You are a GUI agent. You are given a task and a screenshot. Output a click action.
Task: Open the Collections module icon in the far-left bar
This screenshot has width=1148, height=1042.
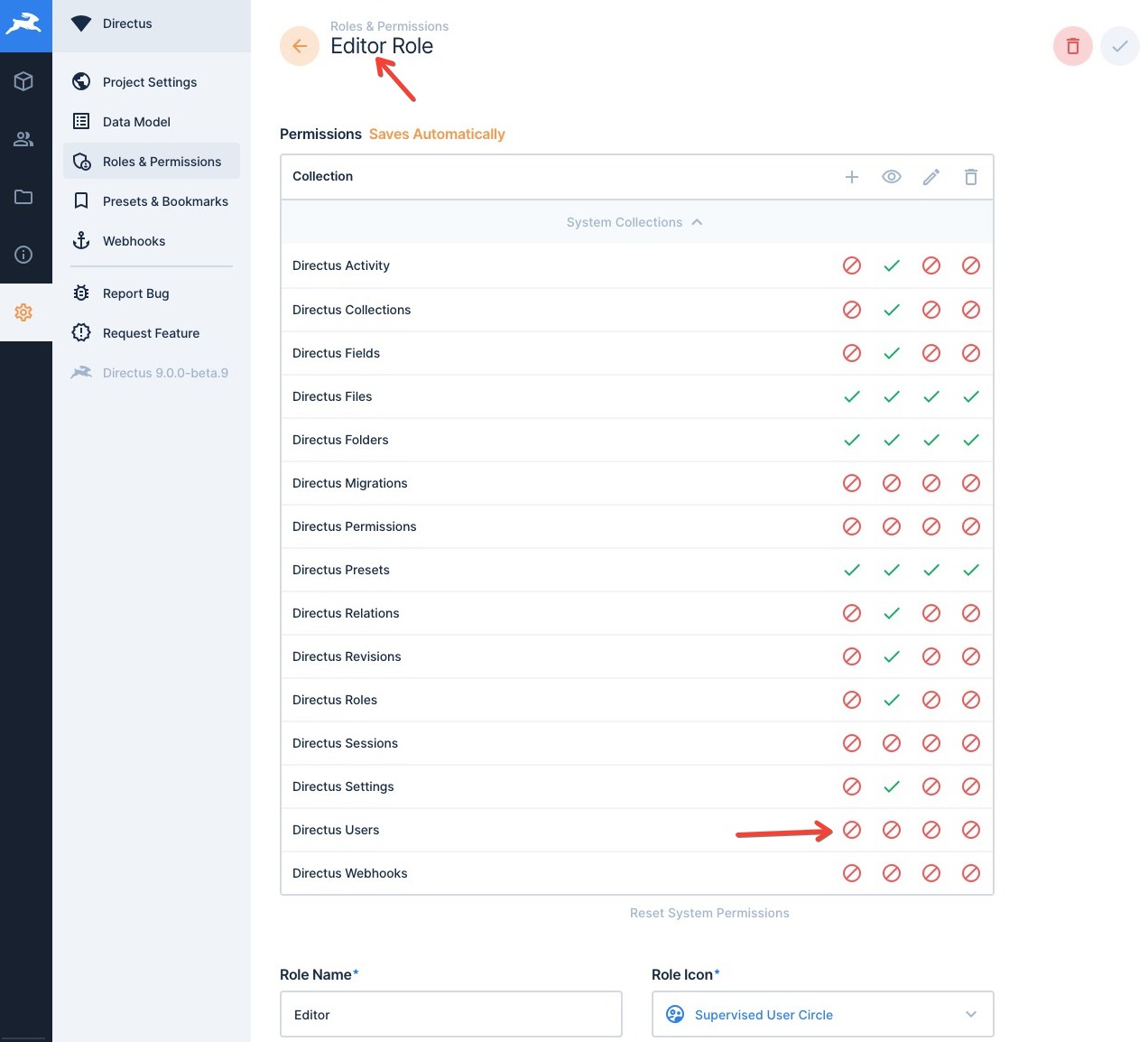[x=26, y=81]
